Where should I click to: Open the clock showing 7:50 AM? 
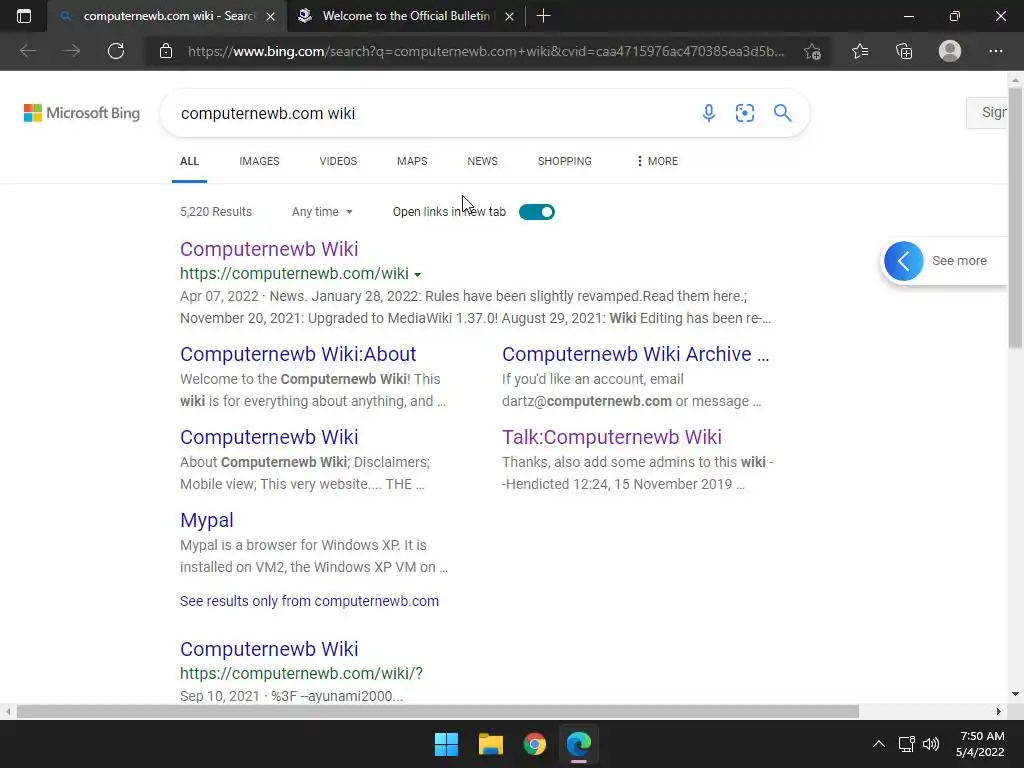(980, 744)
